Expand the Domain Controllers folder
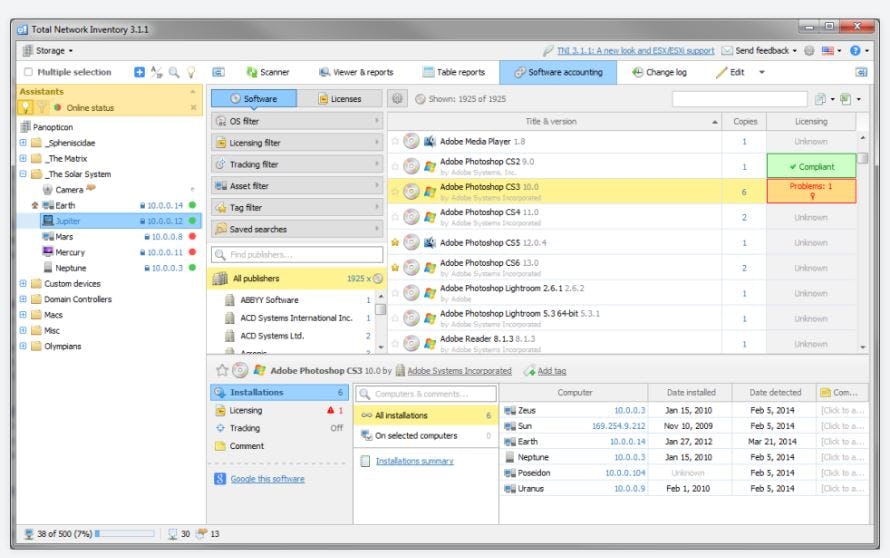Viewport: 890px width, 558px height. pyautogui.click(x=23, y=299)
